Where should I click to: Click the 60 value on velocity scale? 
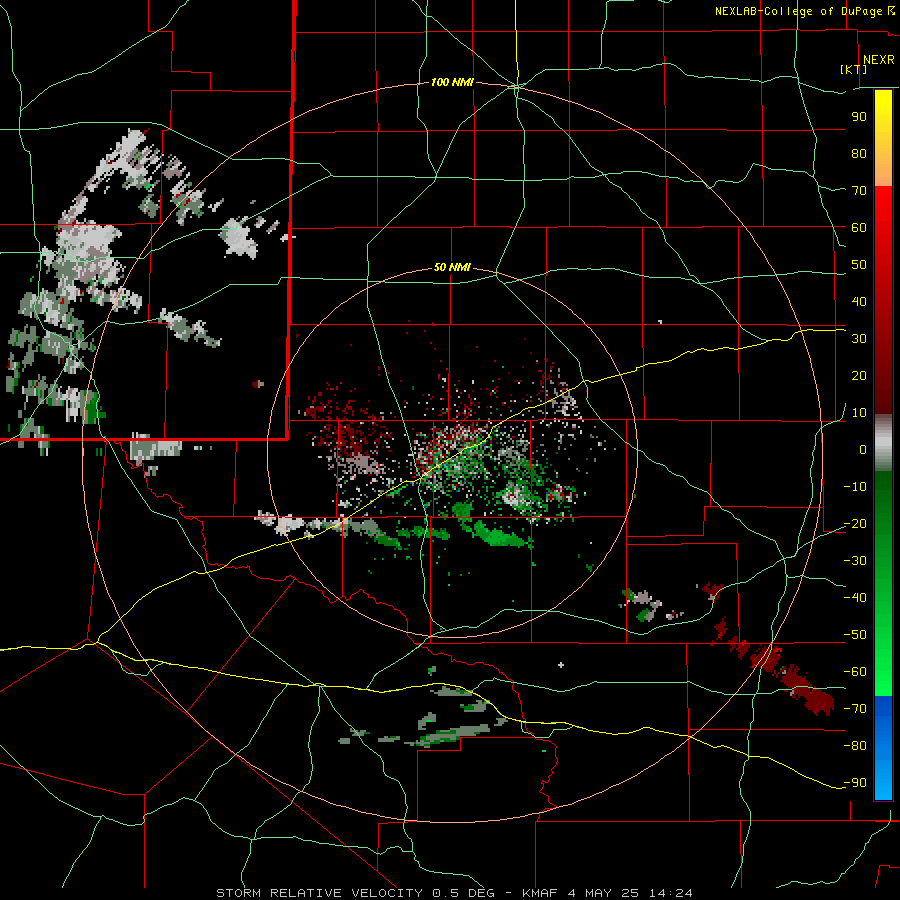[859, 228]
